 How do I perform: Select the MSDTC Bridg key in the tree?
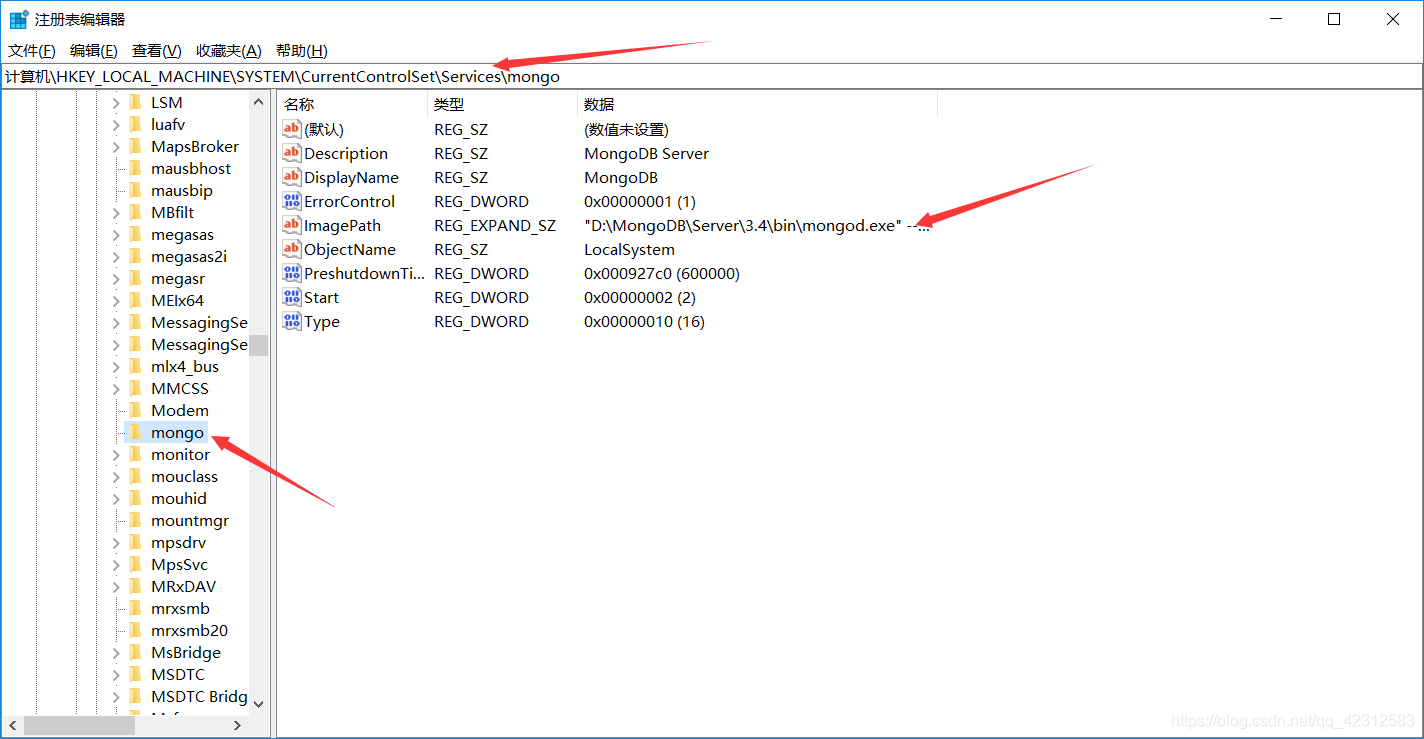point(199,696)
